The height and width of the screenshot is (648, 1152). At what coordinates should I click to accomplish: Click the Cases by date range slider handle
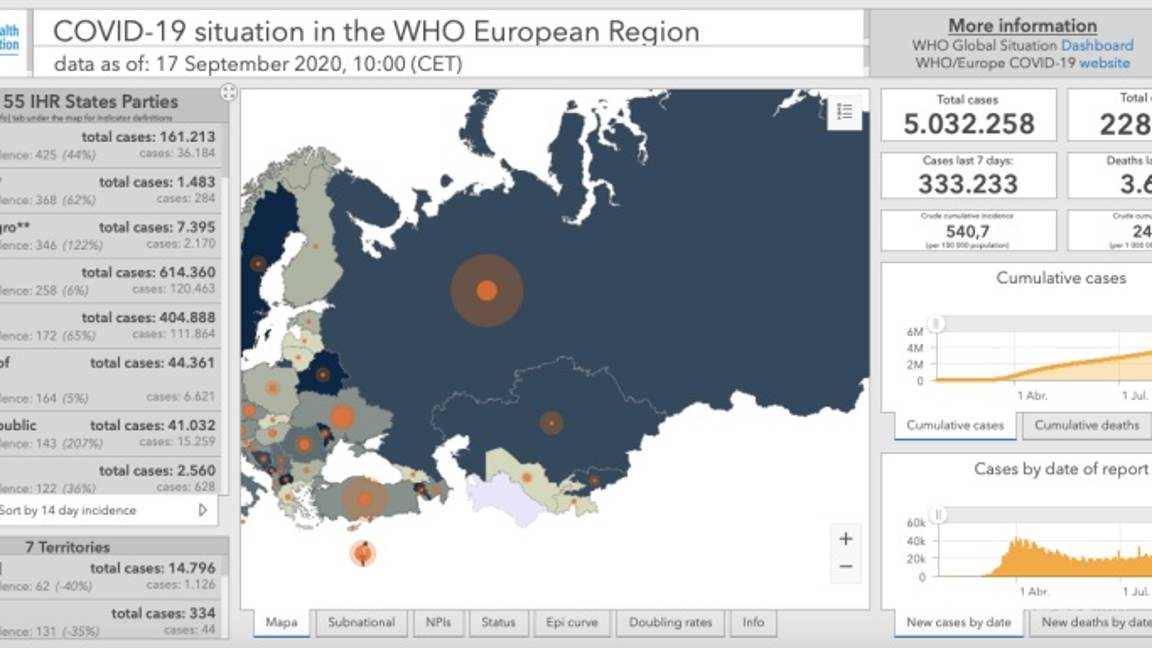(937, 515)
